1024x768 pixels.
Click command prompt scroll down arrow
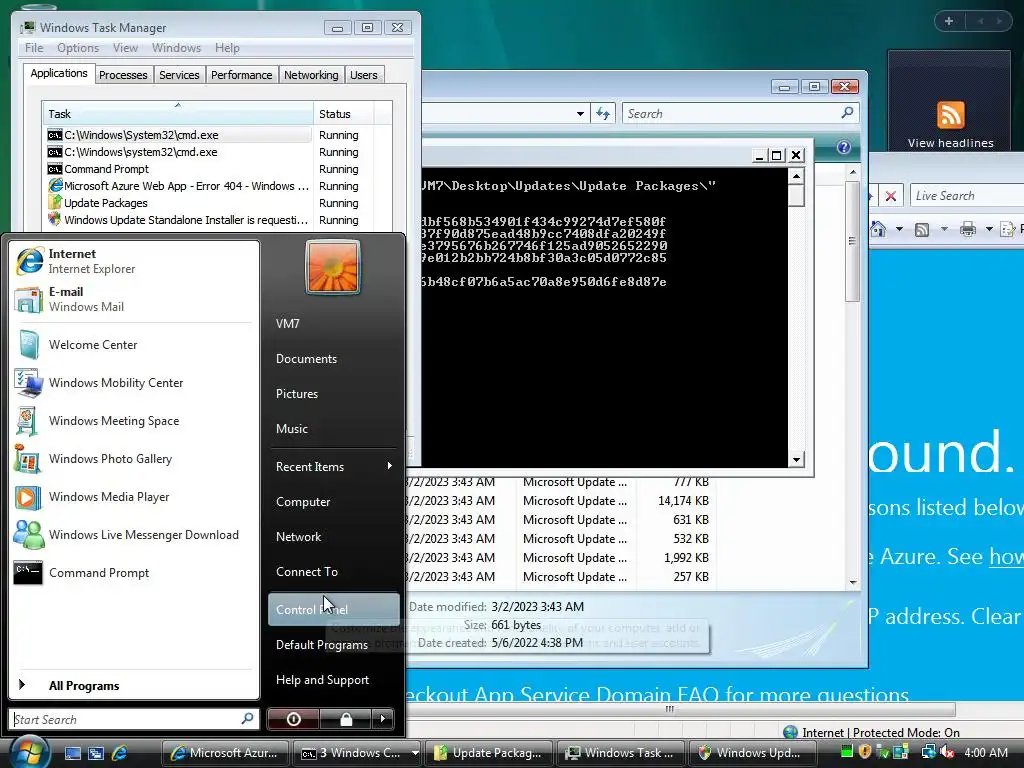tap(796, 459)
